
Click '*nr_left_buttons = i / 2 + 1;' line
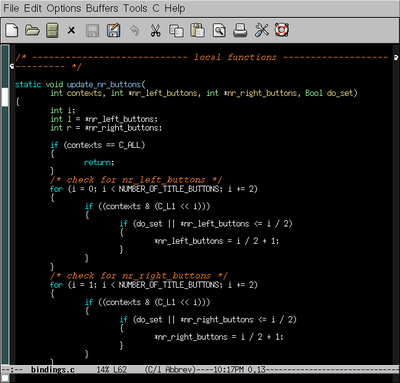pyautogui.click(x=217, y=241)
